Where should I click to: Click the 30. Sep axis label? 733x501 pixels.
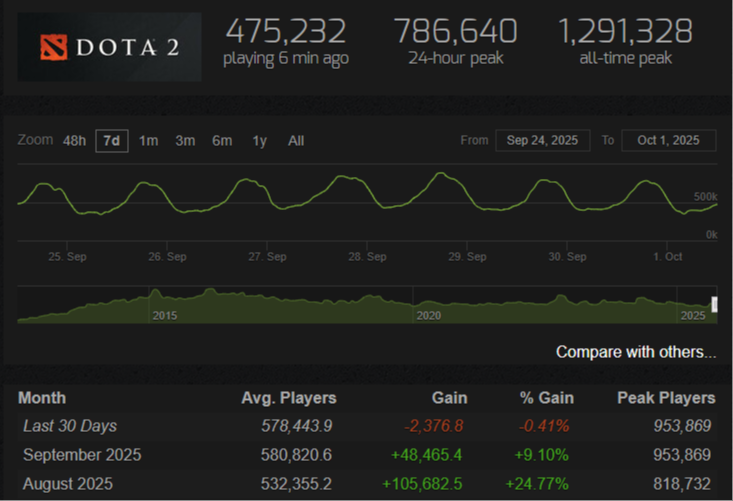click(568, 257)
